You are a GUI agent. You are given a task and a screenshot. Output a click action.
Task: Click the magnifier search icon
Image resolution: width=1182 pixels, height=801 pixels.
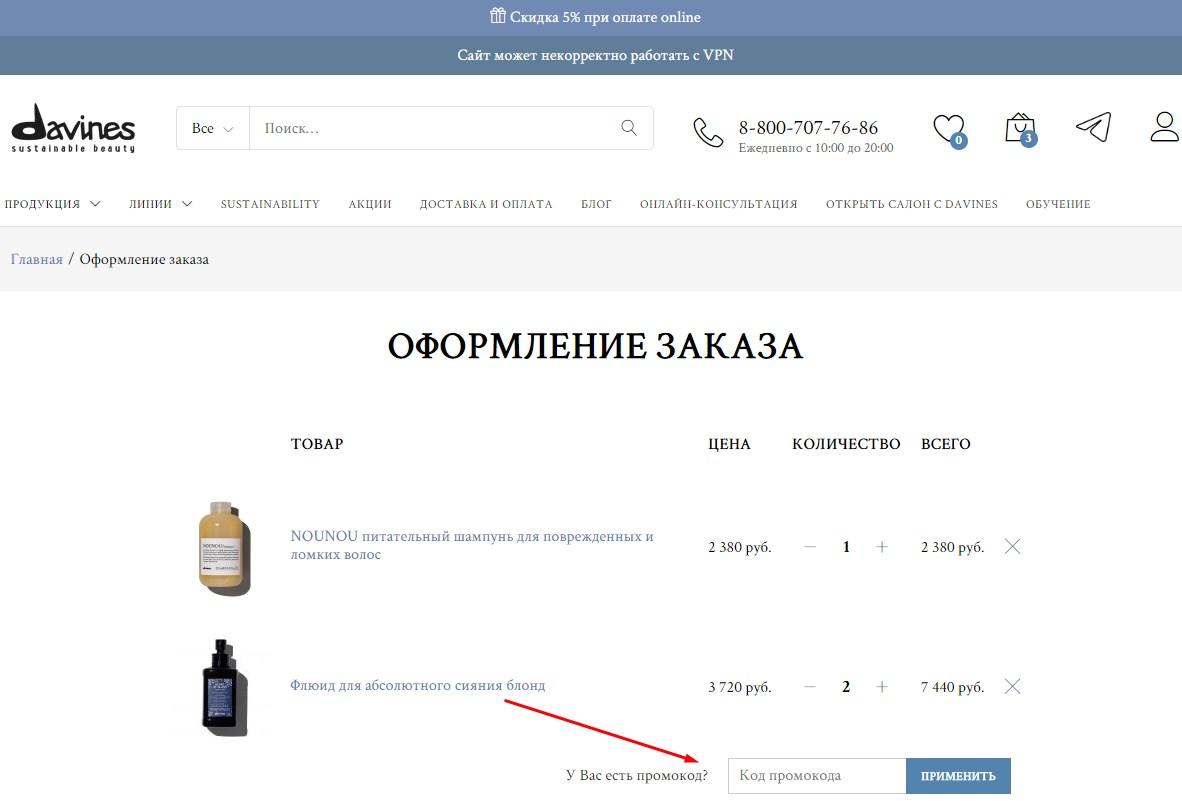tap(629, 127)
